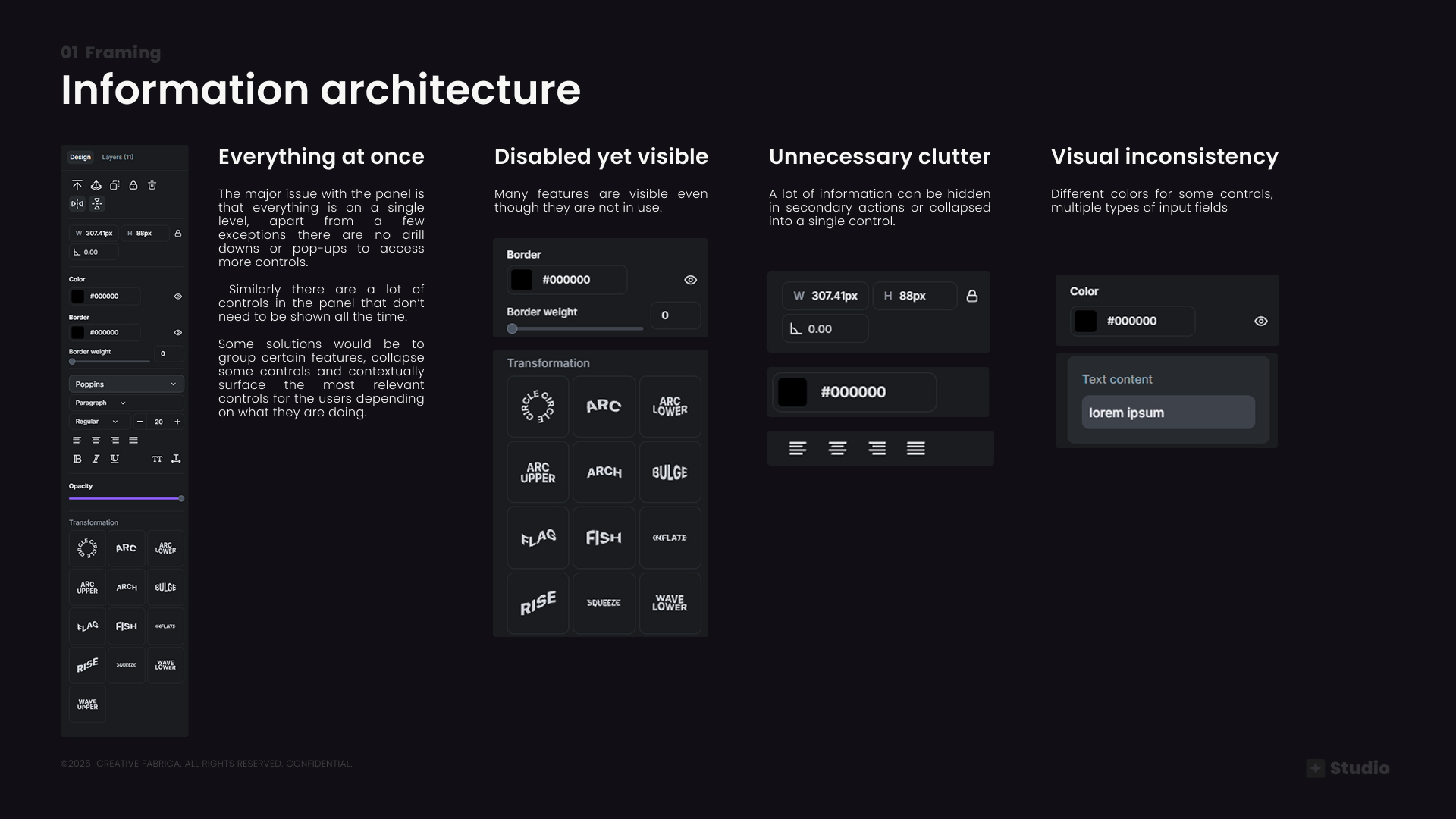Select the flip vertical icon

tap(98, 203)
